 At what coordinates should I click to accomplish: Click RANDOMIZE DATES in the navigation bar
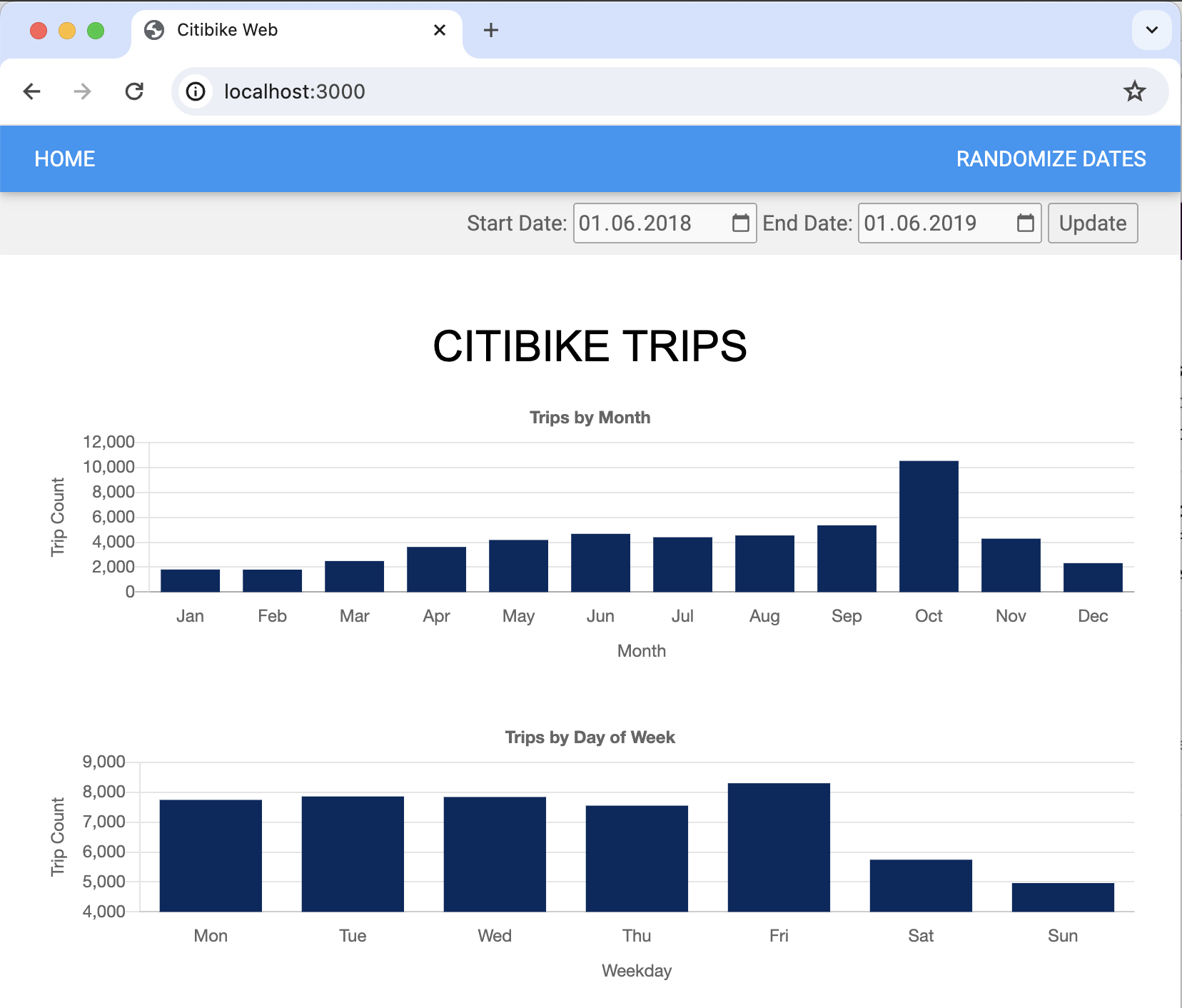click(1051, 158)
